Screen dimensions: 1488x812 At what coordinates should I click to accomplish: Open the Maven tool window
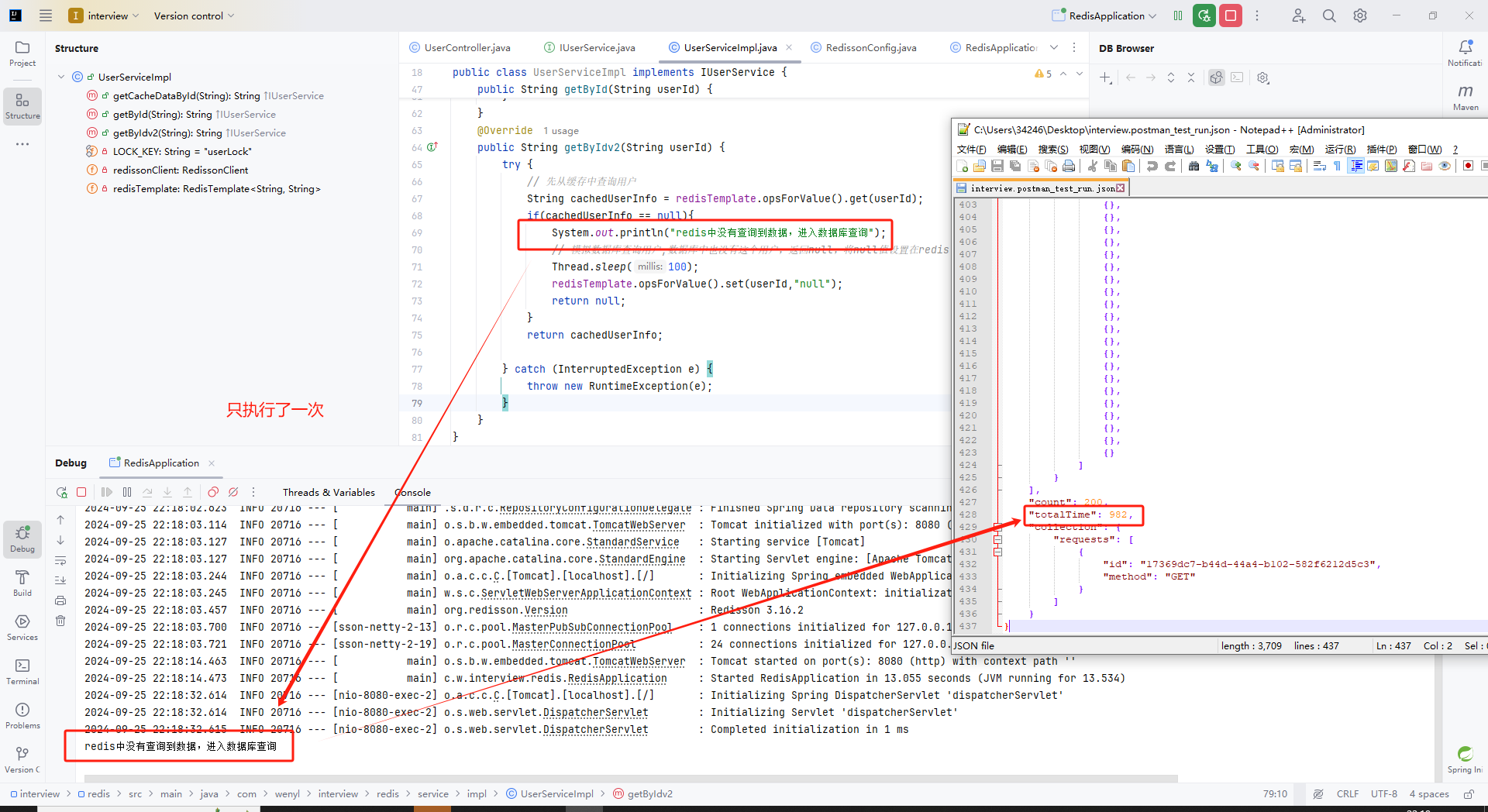coord(1465,98)
